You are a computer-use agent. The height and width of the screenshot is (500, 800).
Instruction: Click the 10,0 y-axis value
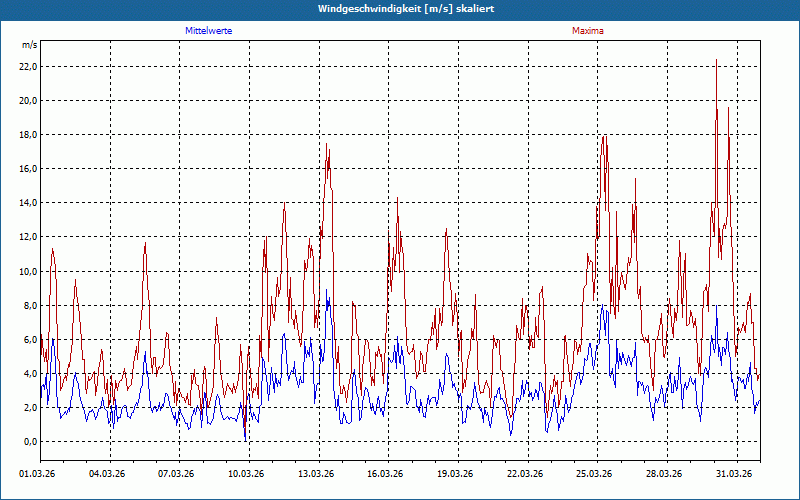[28, 271]
